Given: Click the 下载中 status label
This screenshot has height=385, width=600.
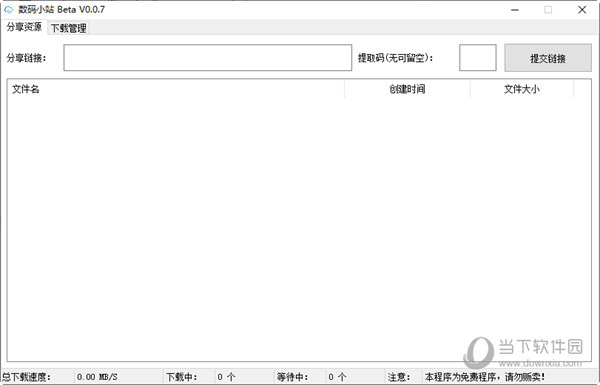Looking at the screenshot, I should [x=182, y=377].
